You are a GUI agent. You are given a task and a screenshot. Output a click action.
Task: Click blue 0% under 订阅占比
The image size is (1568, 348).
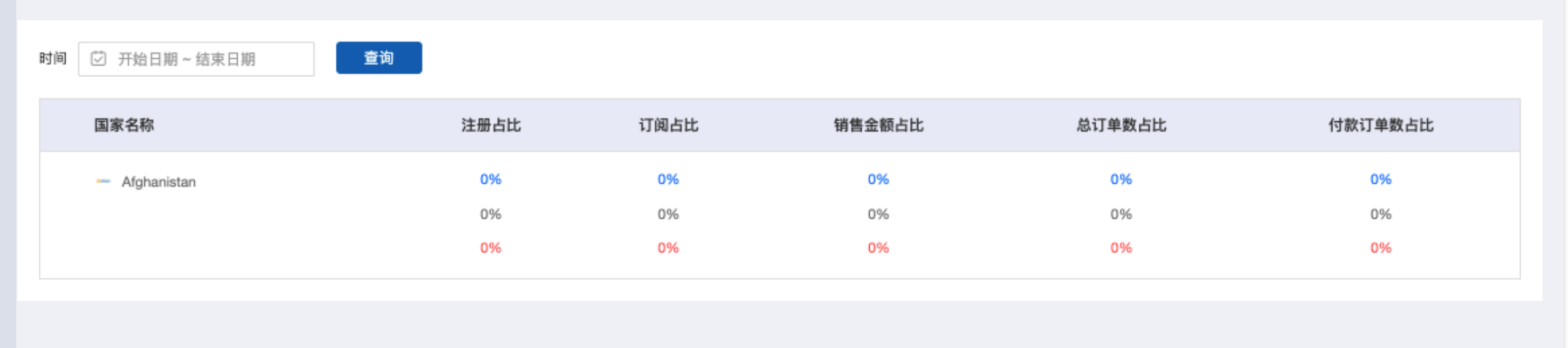[x=668, y=180]
